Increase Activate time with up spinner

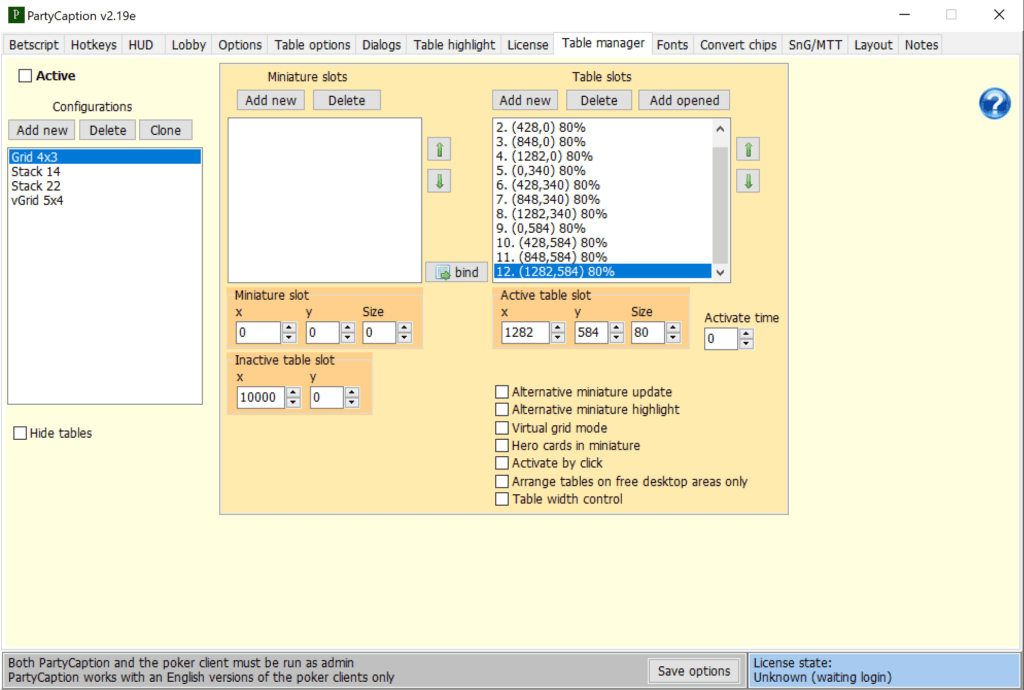click(x=746, y=334)
